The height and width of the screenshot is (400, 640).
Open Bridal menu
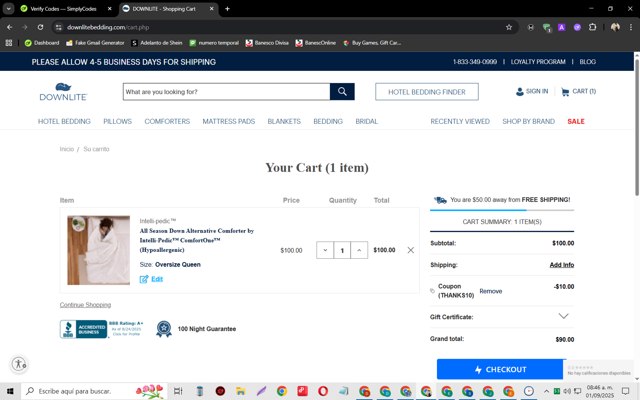[367, 121]
